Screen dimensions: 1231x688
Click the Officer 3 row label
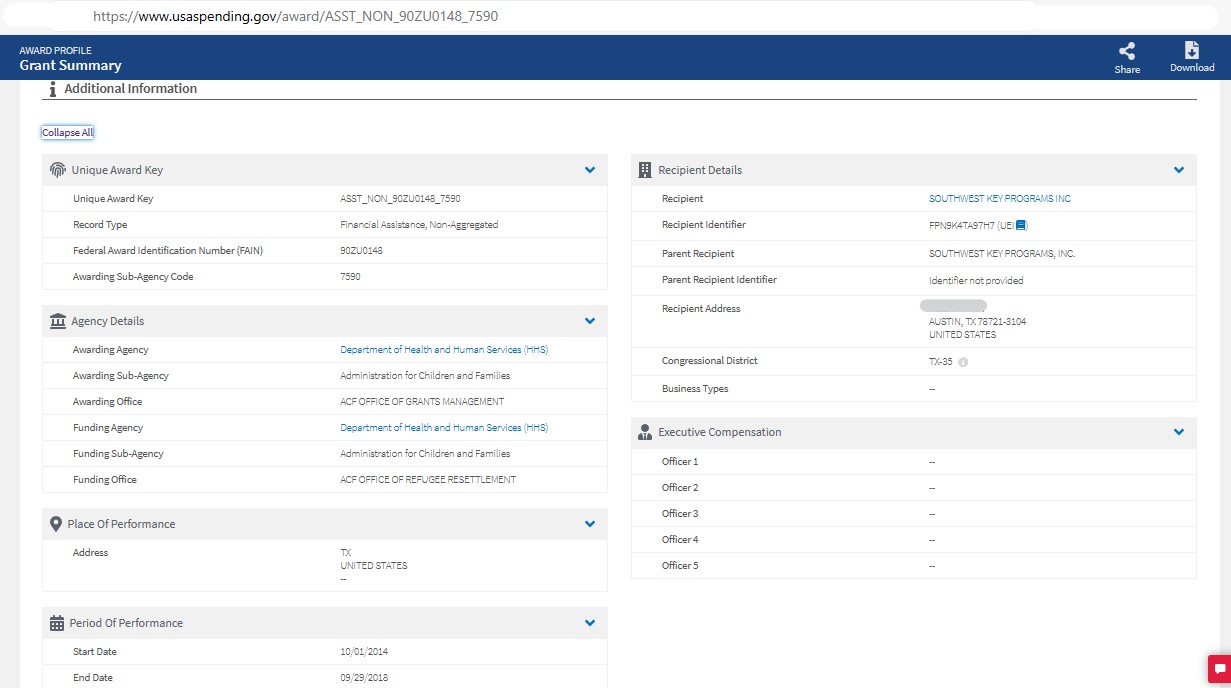tap(680, 514)
